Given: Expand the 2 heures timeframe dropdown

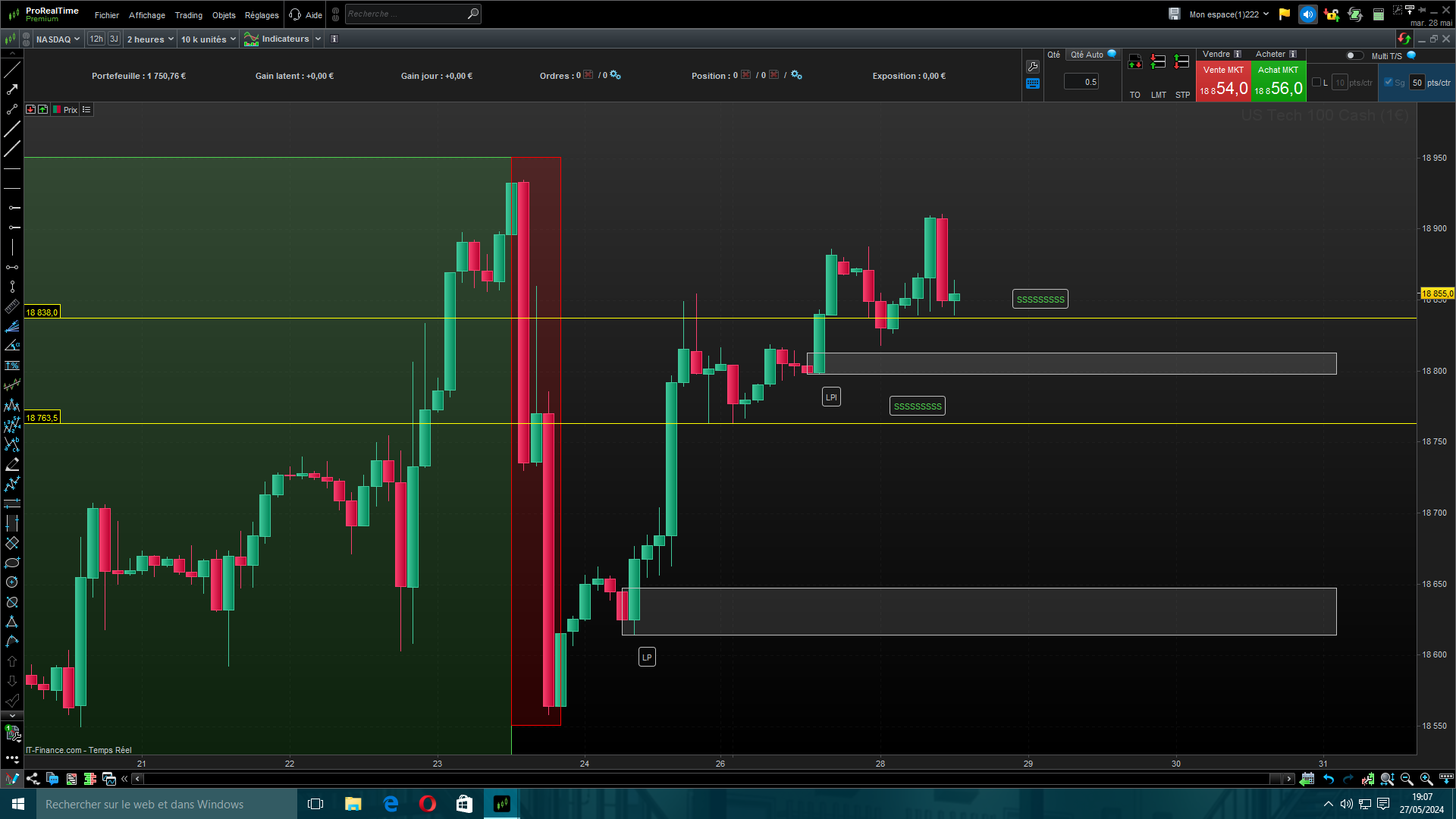Looking at the screenshot, I should pyautogui.click(x=150, y=39).
